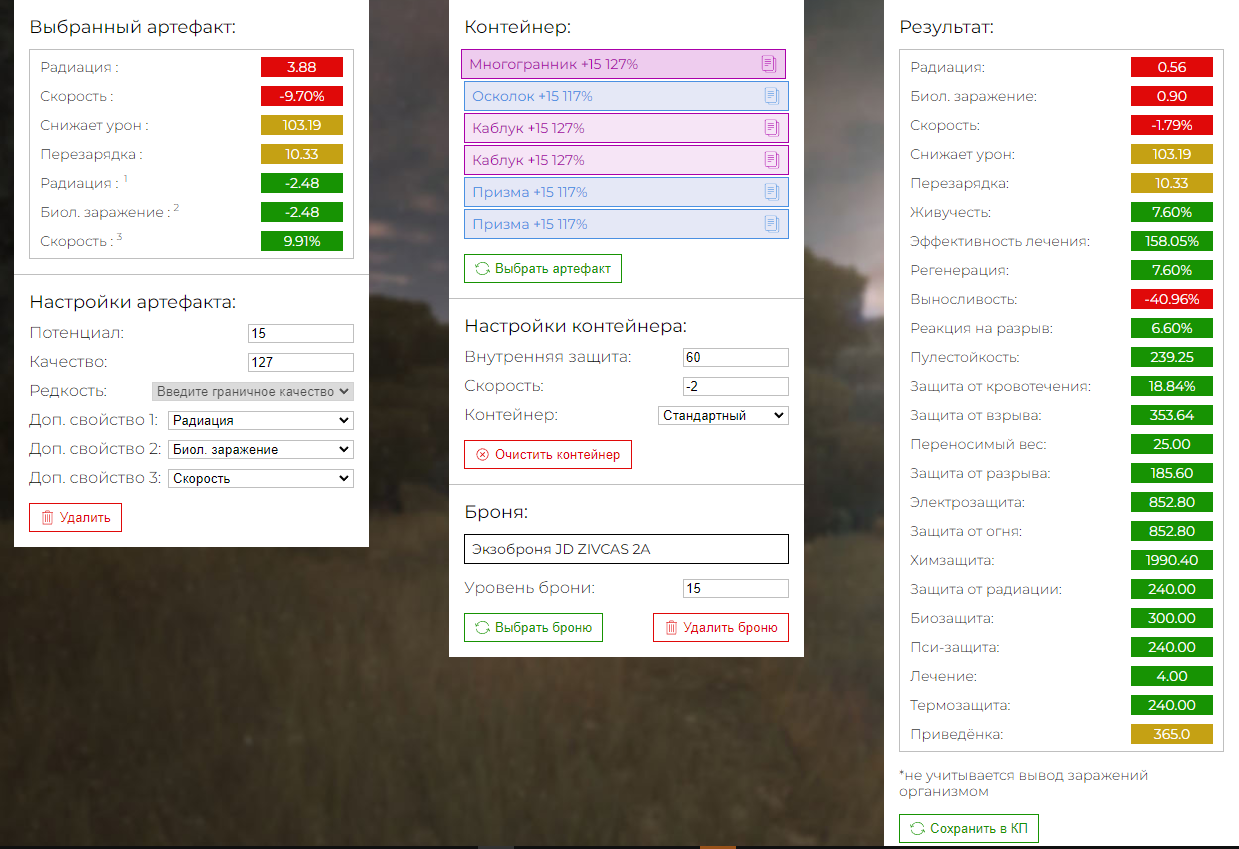Click the Пси-защита label in results
The image size is (1239, 849).
tap(954, 647)
